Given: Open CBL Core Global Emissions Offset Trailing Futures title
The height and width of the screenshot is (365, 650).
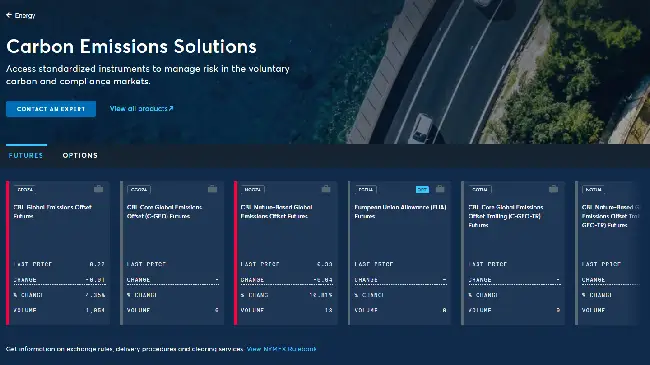Looking at the screenshot, I should [506, 216].
